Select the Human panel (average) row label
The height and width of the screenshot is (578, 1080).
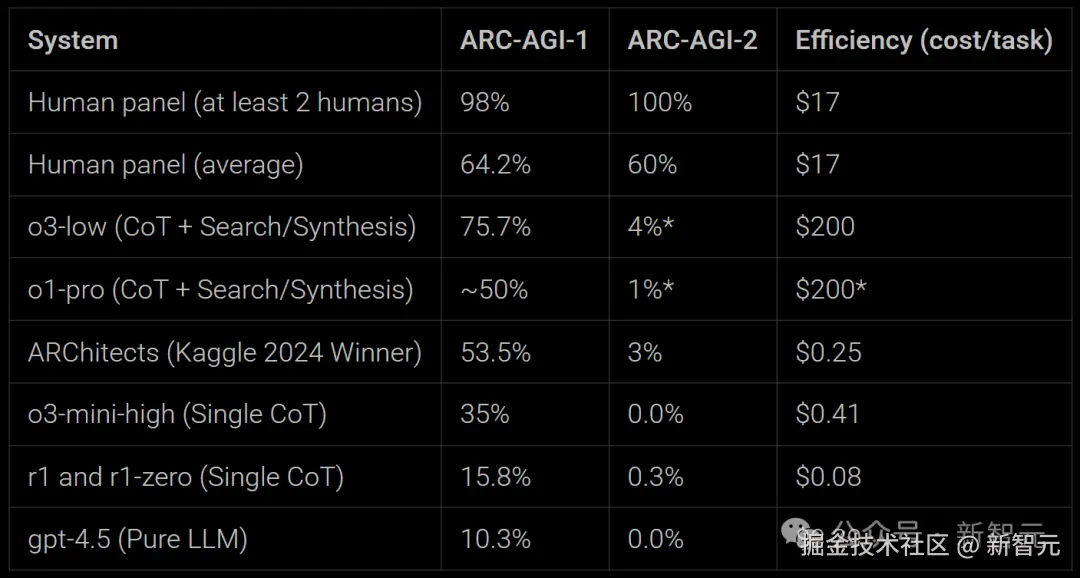pyautogui.click(x=165, y=164)
